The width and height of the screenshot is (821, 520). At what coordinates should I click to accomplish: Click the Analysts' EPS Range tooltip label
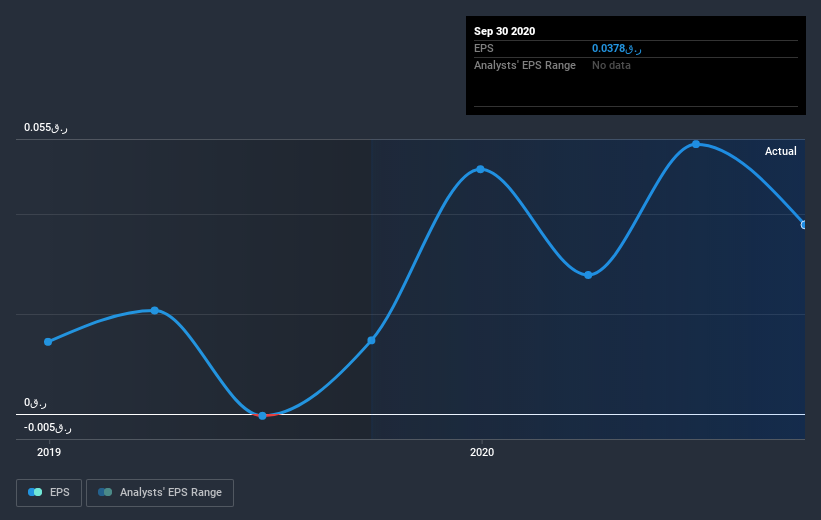point(525,65)
